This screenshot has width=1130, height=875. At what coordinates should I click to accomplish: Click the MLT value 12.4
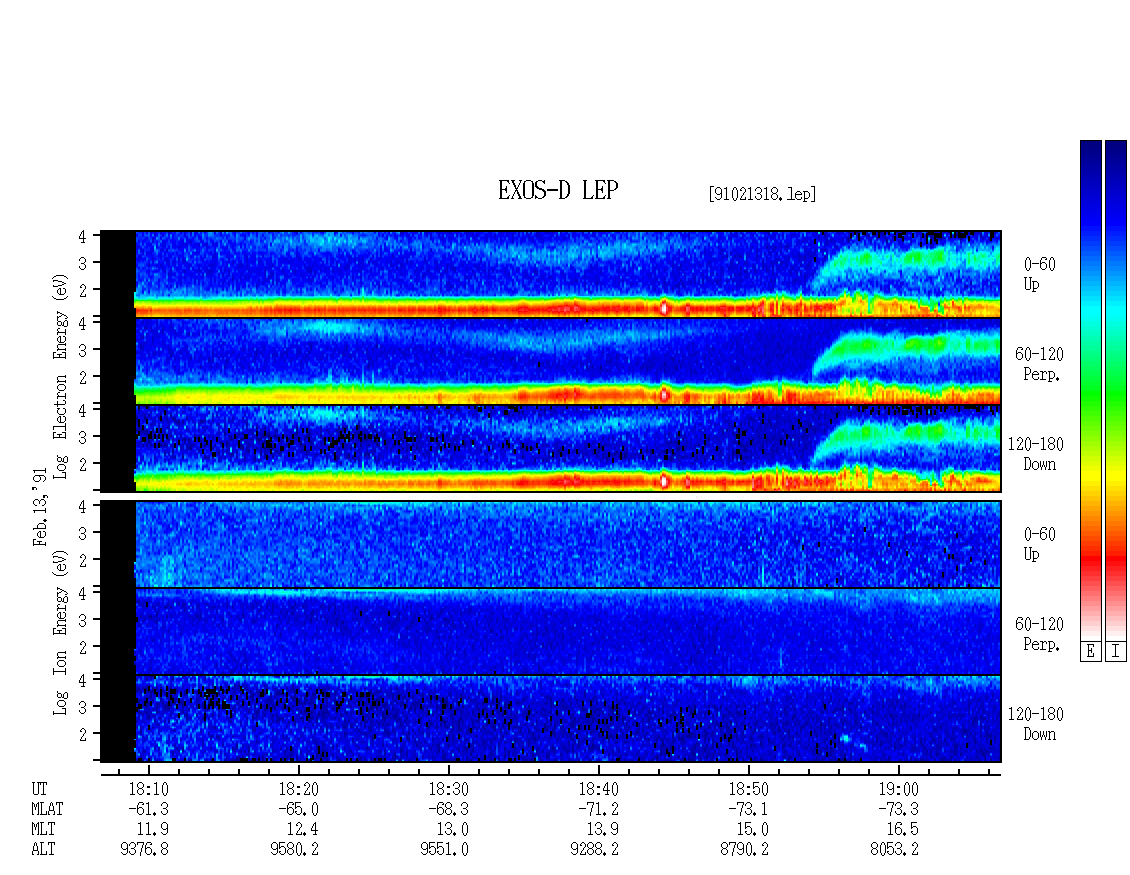(x=303, y=829)
